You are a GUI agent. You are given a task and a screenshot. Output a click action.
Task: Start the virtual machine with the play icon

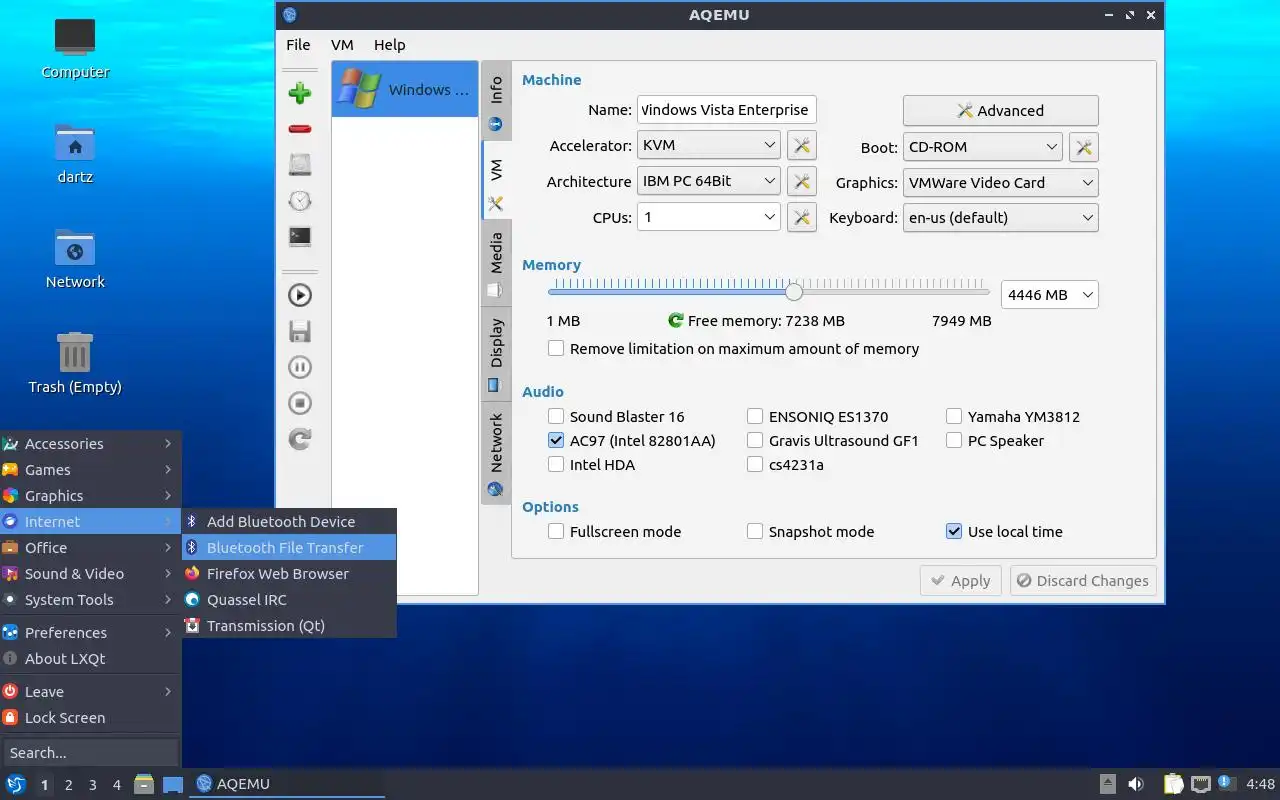[299, 295]
